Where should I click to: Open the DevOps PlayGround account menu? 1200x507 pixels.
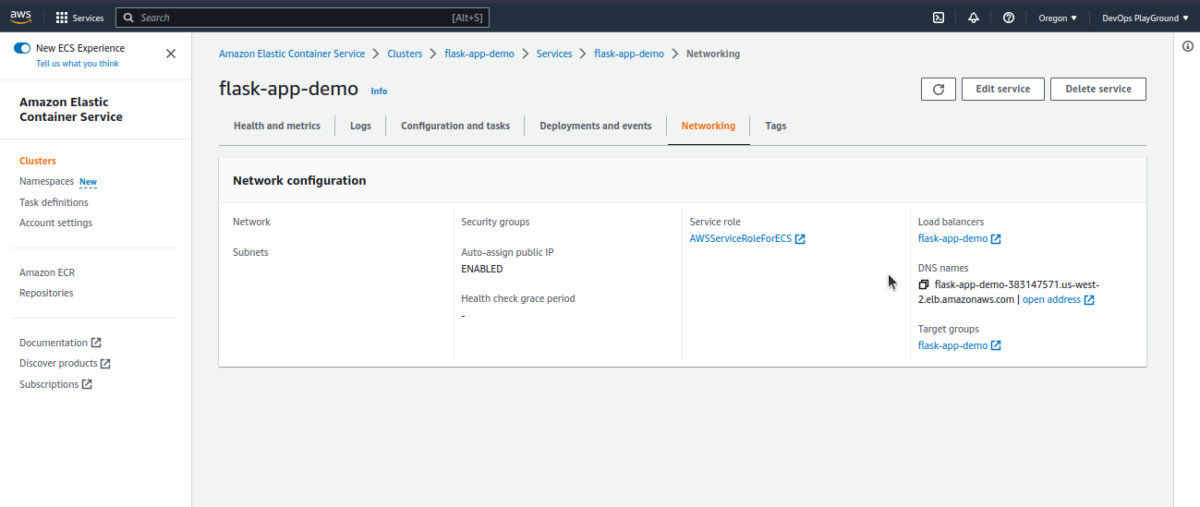point(1144,18)
